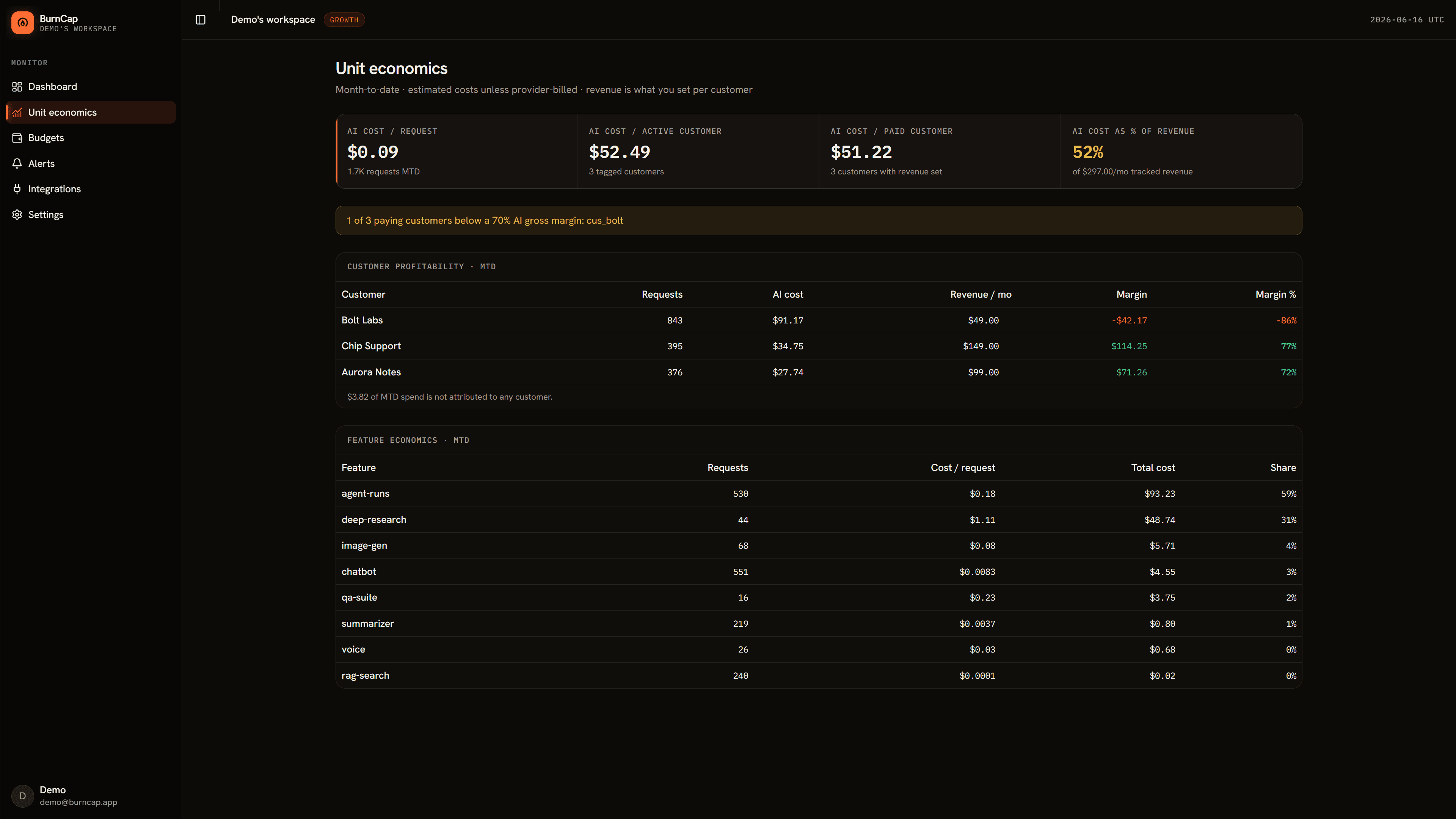
Task: Click the deep-research feature name
Action: (x=373, y=519)
